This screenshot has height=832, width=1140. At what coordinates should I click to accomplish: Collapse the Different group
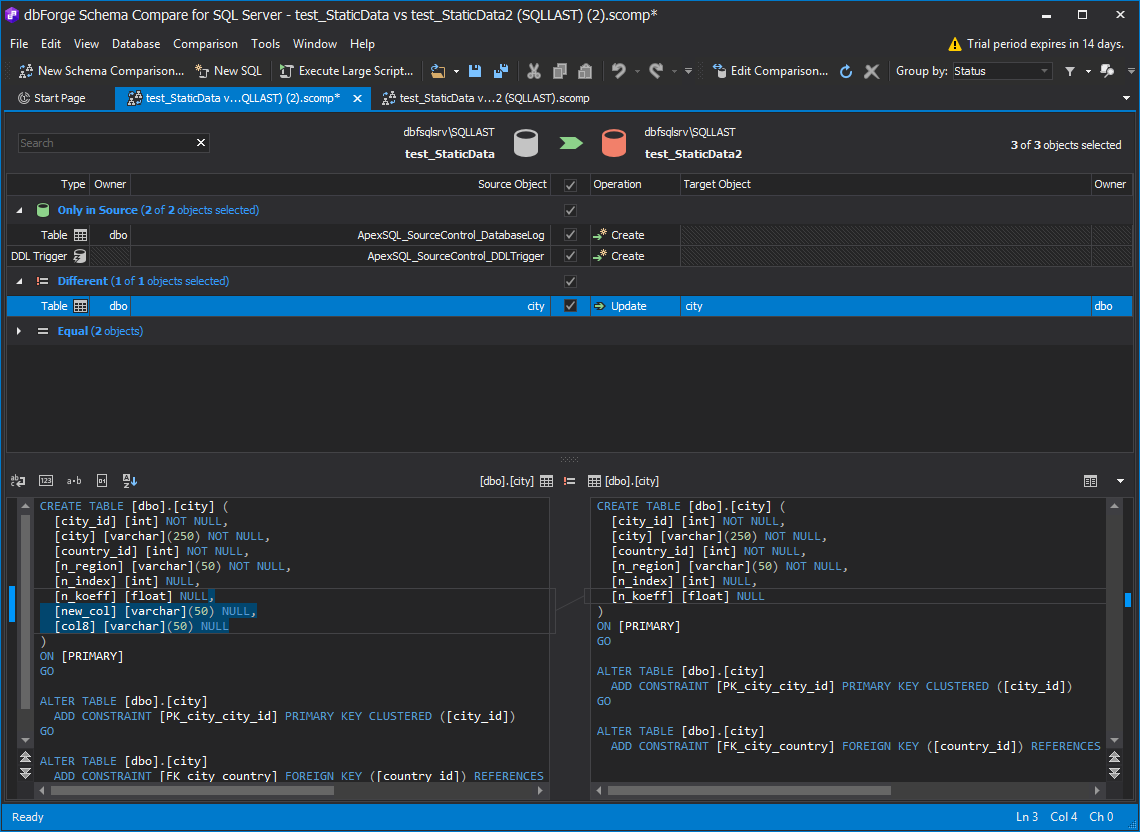coord(20,281)
